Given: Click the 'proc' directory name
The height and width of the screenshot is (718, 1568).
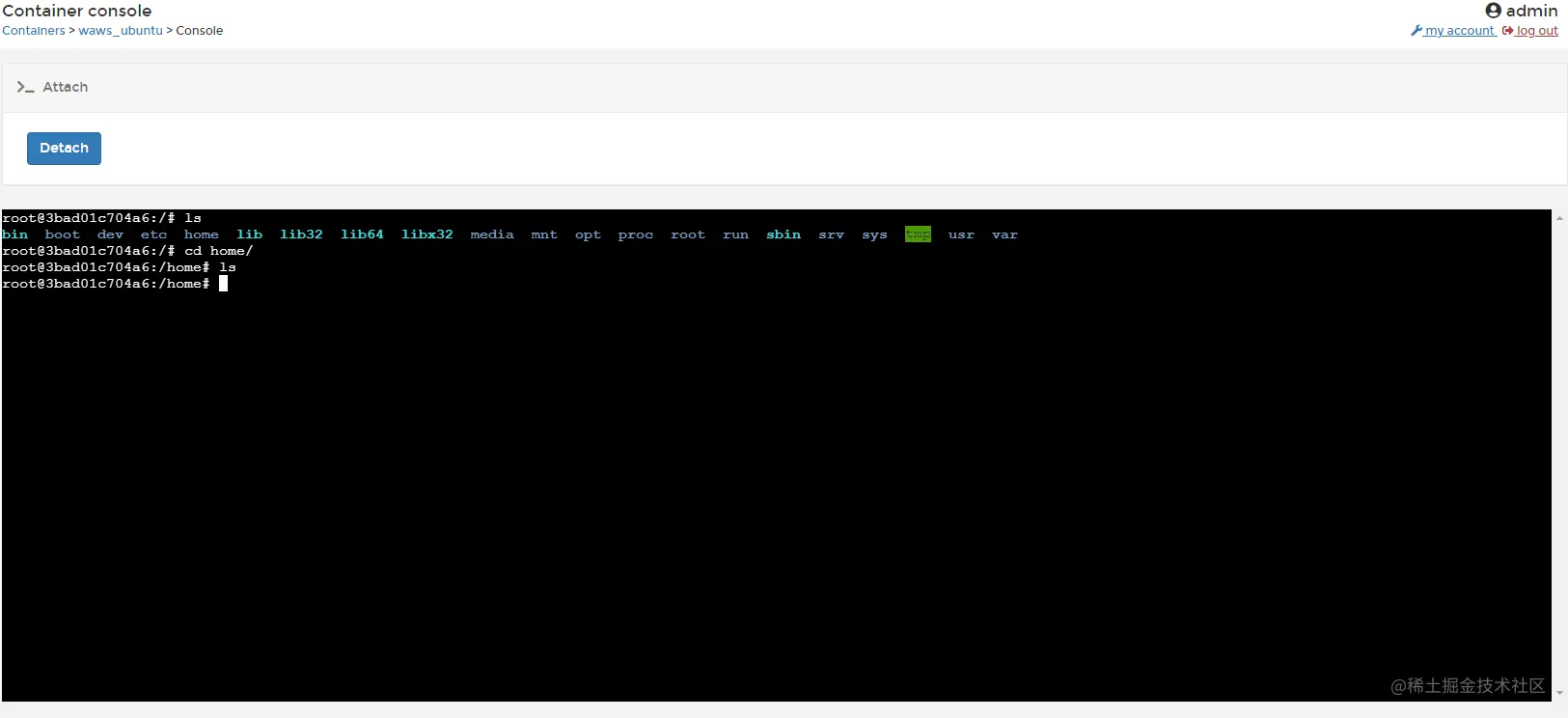Looking at the screenshot, I should pyautogui.click(x=636, y=235).
